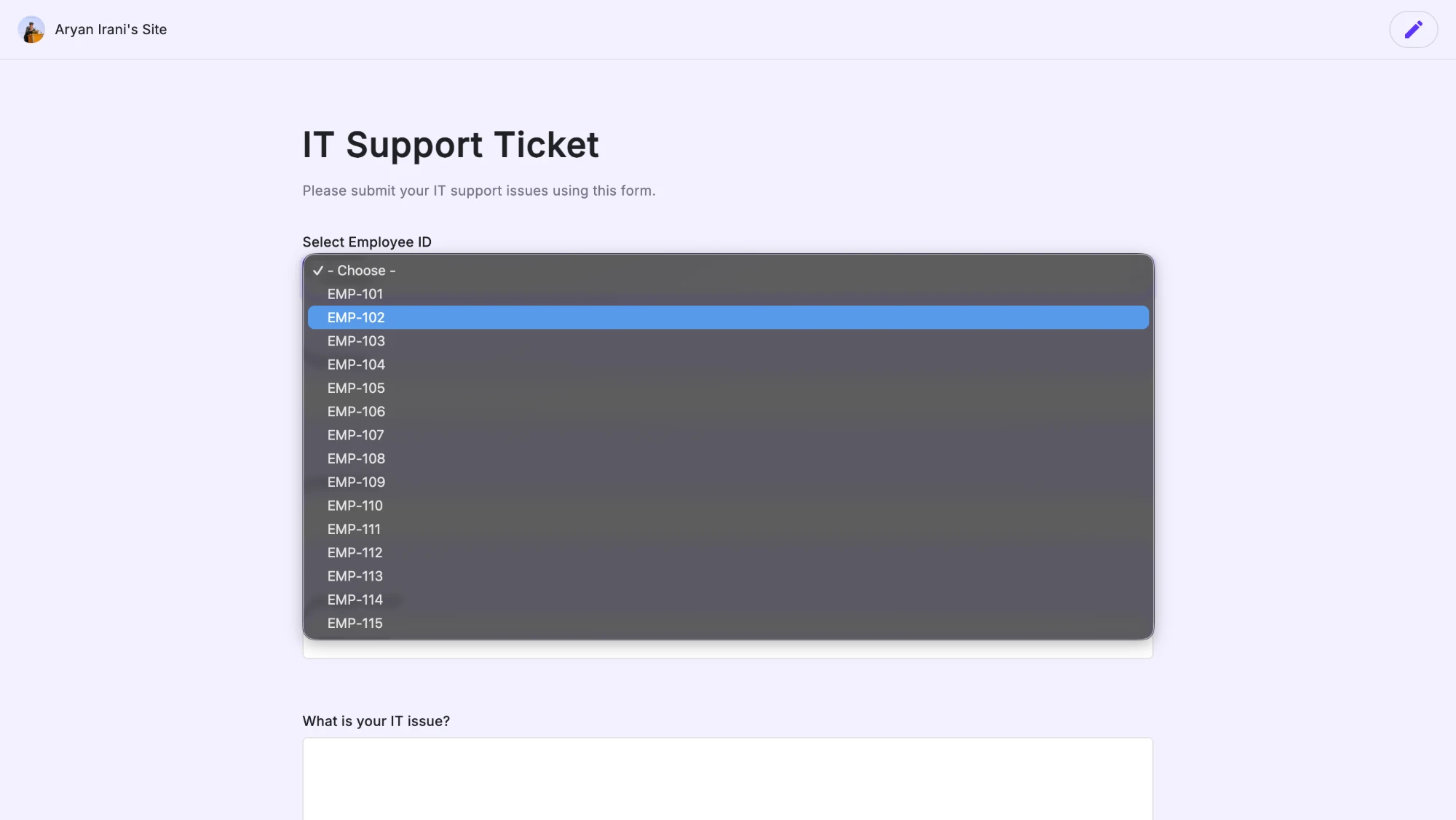Pick employee ID EMP-103
The image size is (1456, 820).
click(x=728, y=341)
